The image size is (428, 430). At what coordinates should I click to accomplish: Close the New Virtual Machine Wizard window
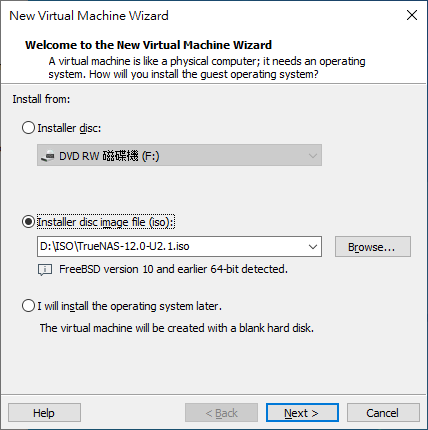tap(412, 15)
